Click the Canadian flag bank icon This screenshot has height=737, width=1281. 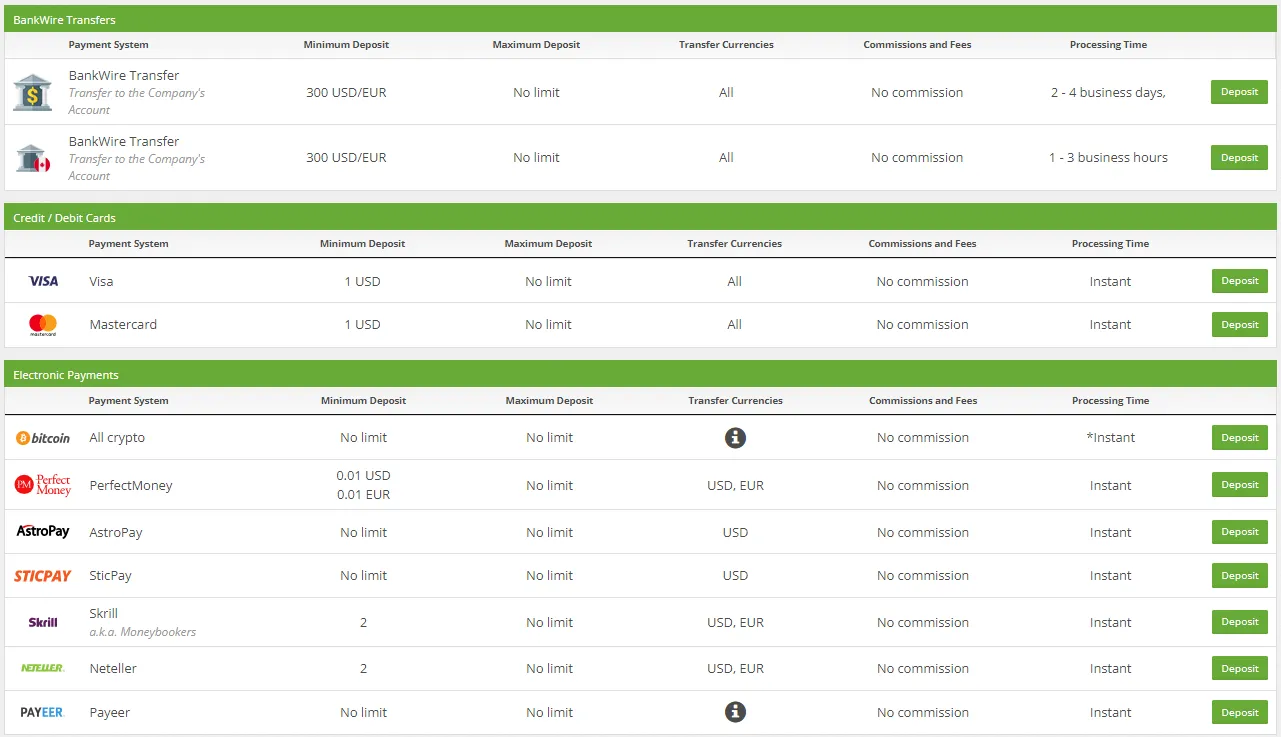pos(33,158)
